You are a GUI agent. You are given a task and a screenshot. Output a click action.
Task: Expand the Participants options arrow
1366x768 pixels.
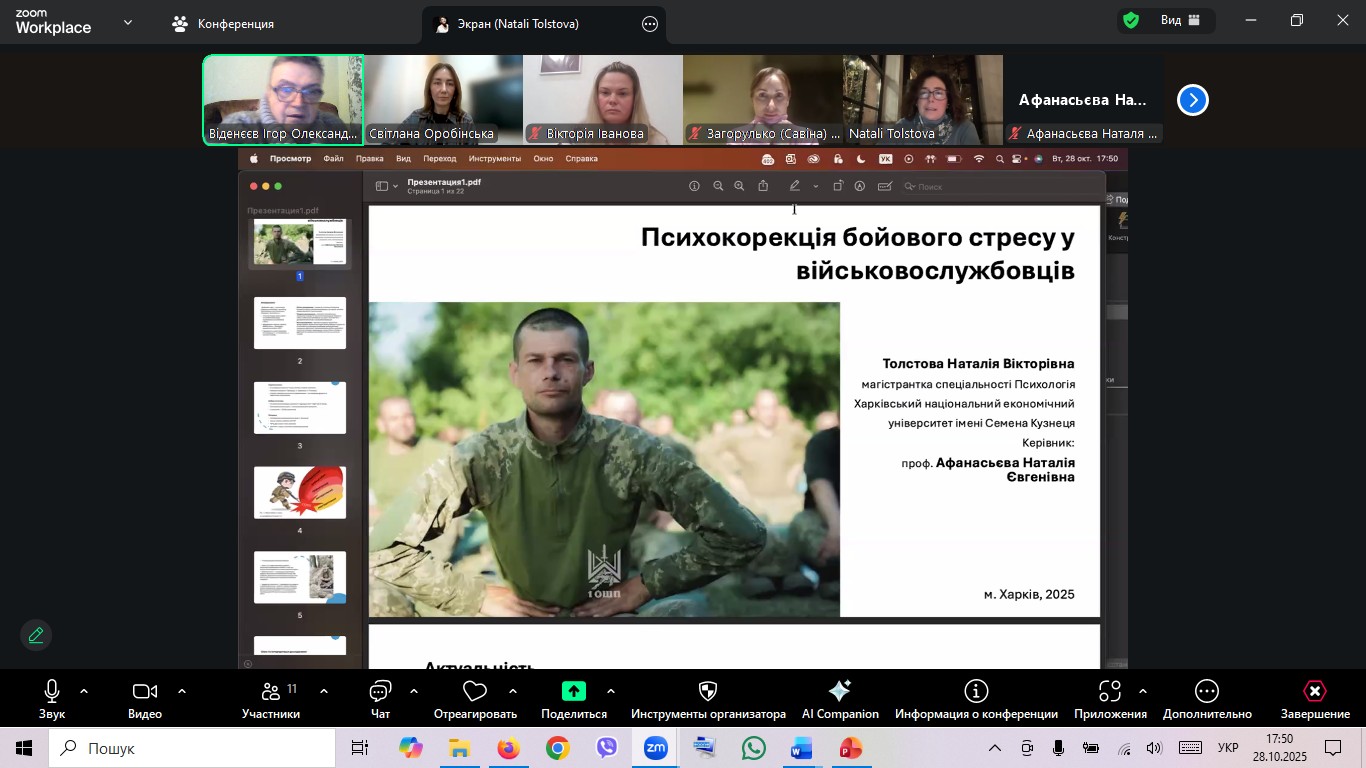[324, 691]
